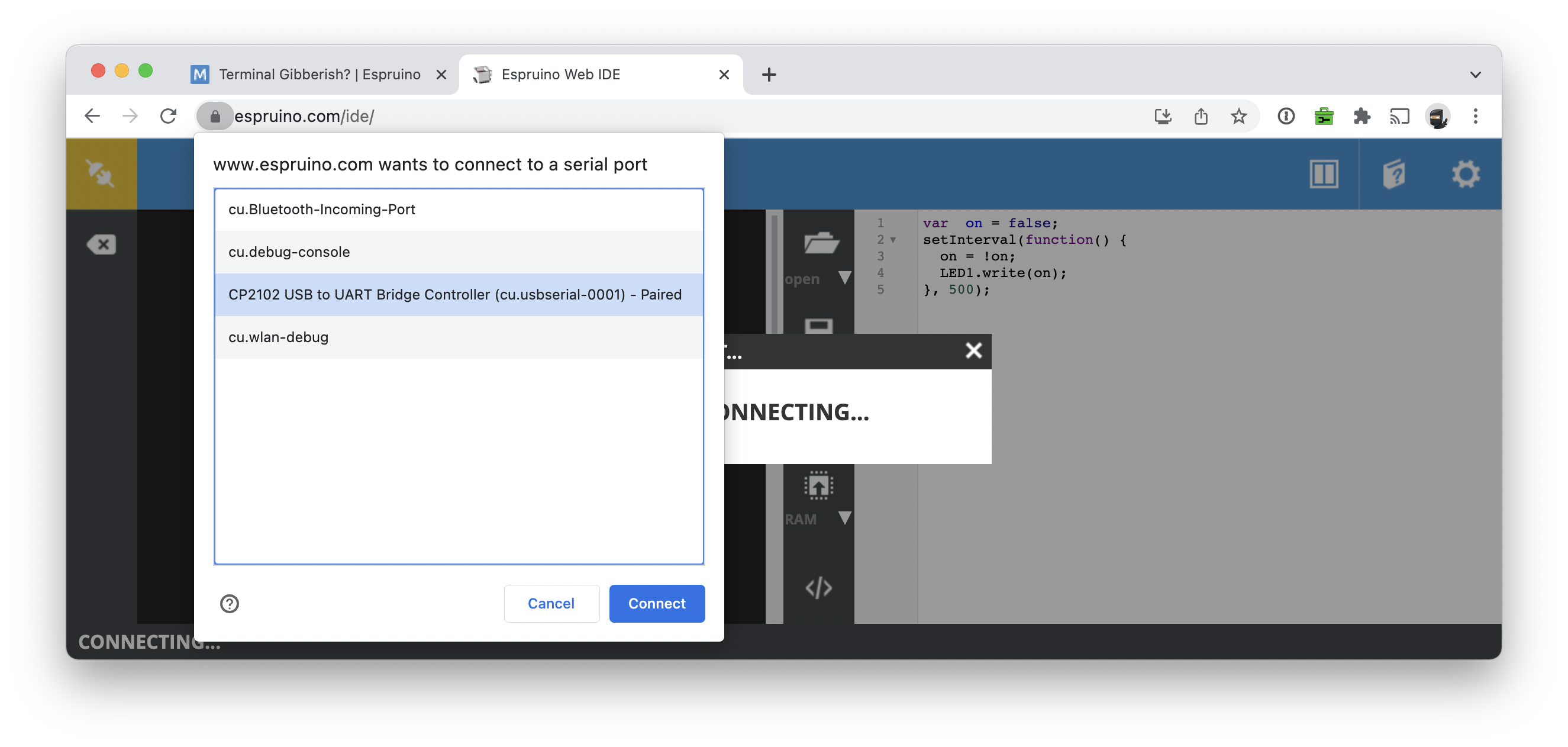The height and width of the screenshot is (747, 1568).
Task: Open the Chrome tab list chevron
Action: pos(1476,75)
